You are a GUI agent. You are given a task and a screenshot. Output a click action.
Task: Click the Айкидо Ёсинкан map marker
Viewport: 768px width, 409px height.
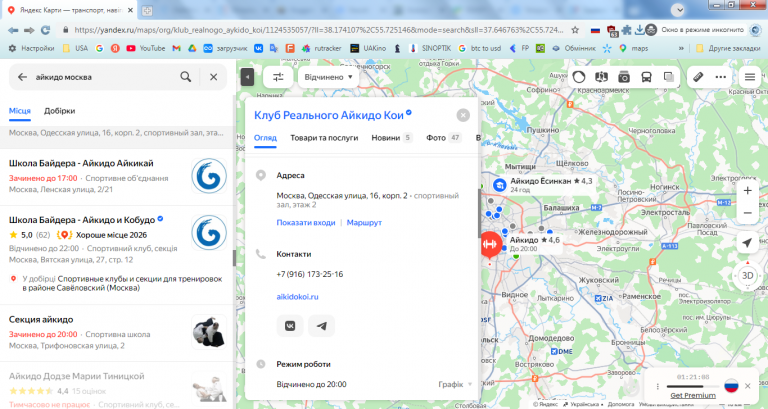500,185
